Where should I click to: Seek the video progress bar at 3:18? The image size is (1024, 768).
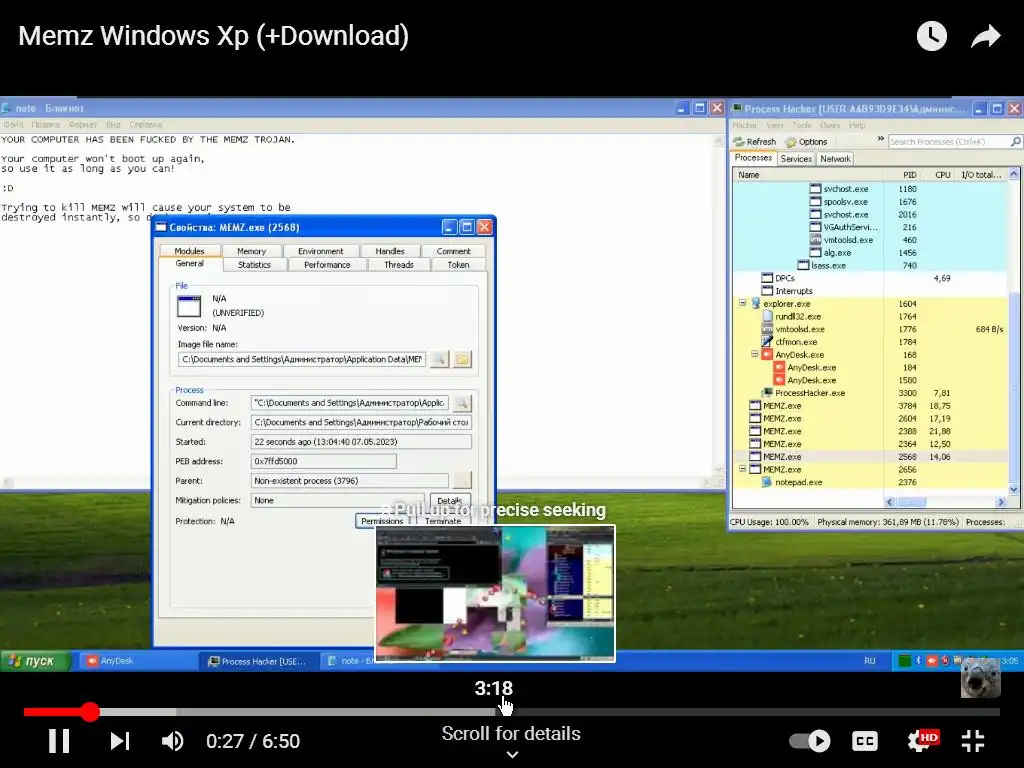pos(494,712)
